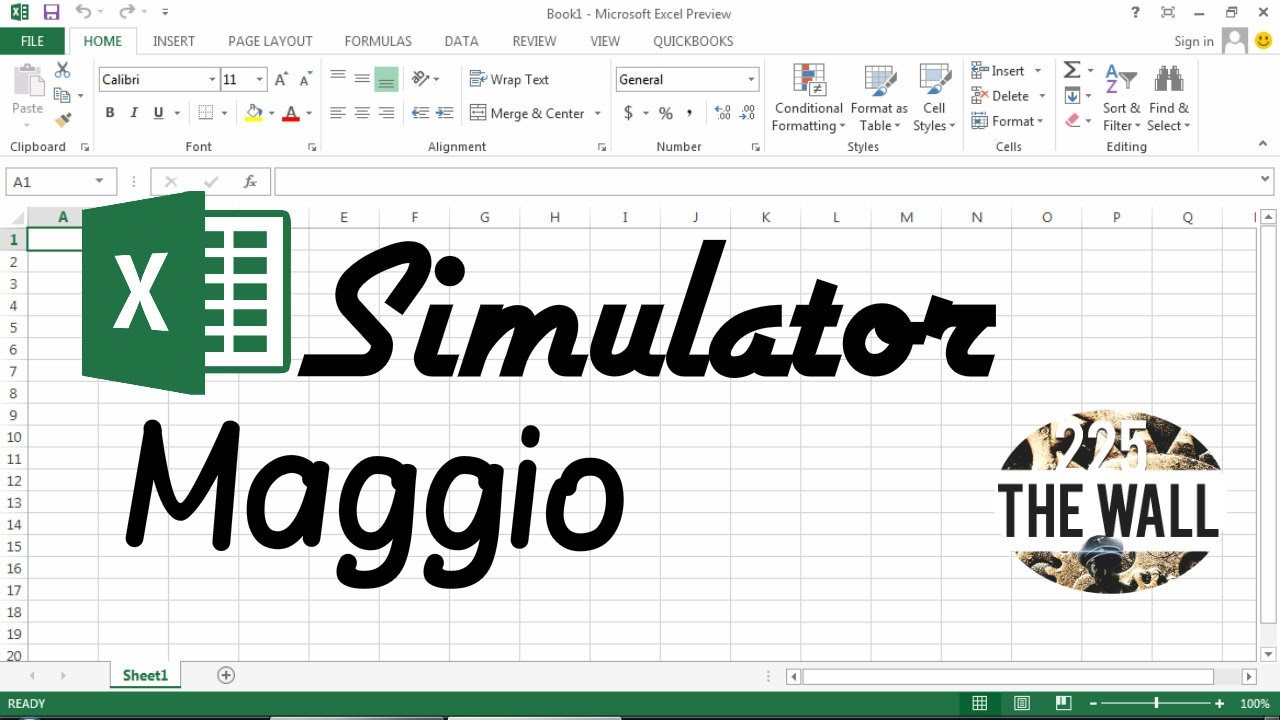The width and height of the screenshot is (1280, 720).
Task: Click the Name Box showing A1
Action: coord(60,182)
